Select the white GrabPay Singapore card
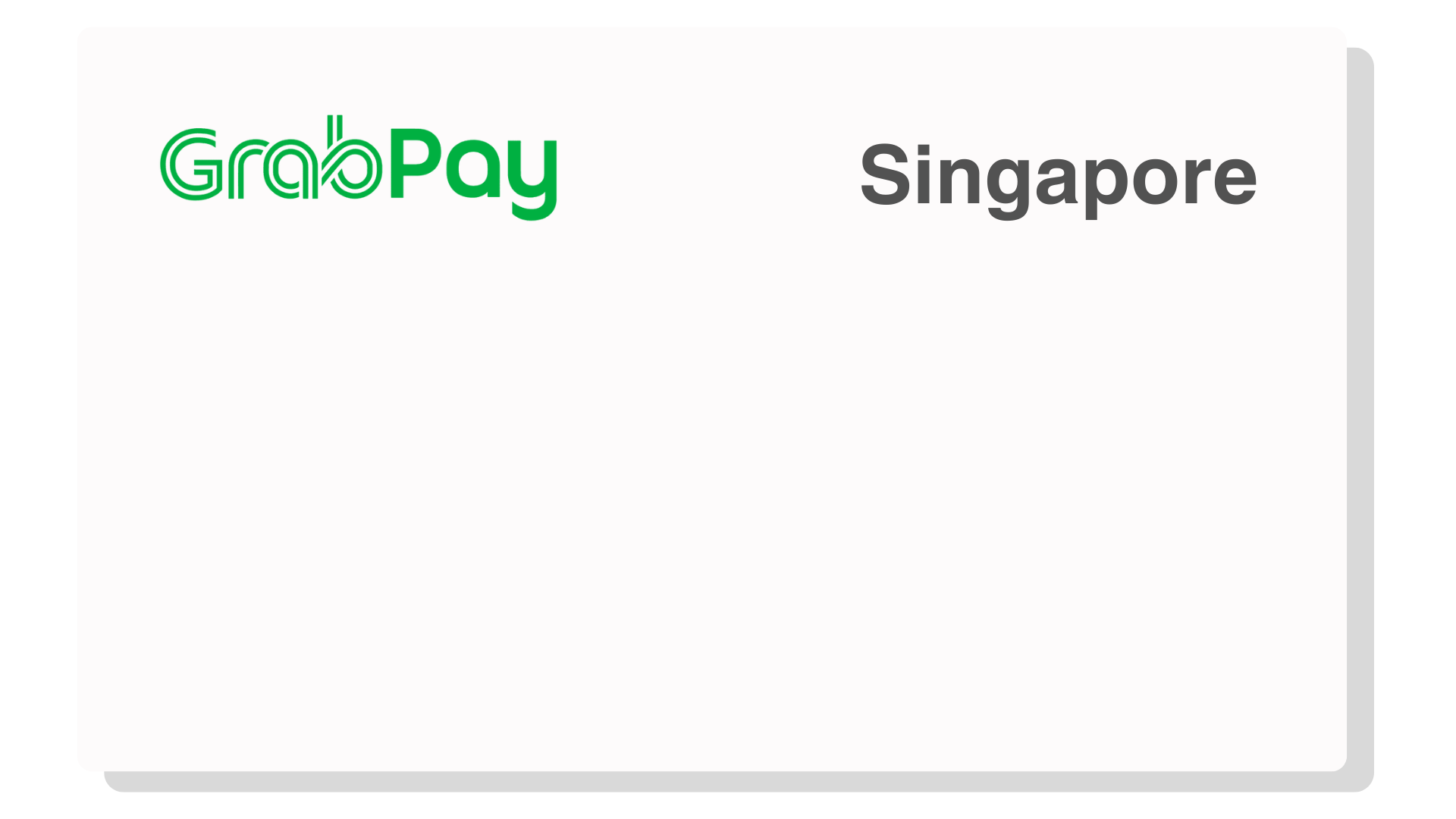This screenshot has height=819, width=1456. 712,400
